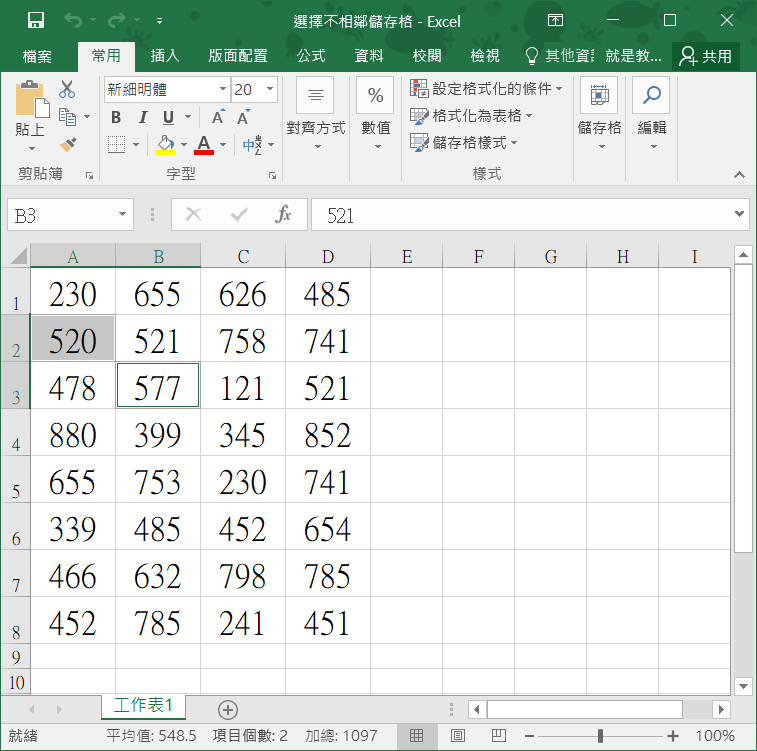Add a new sheet with plus icon
The width and height of the screenshot is (757, 751).
point(228,709)
